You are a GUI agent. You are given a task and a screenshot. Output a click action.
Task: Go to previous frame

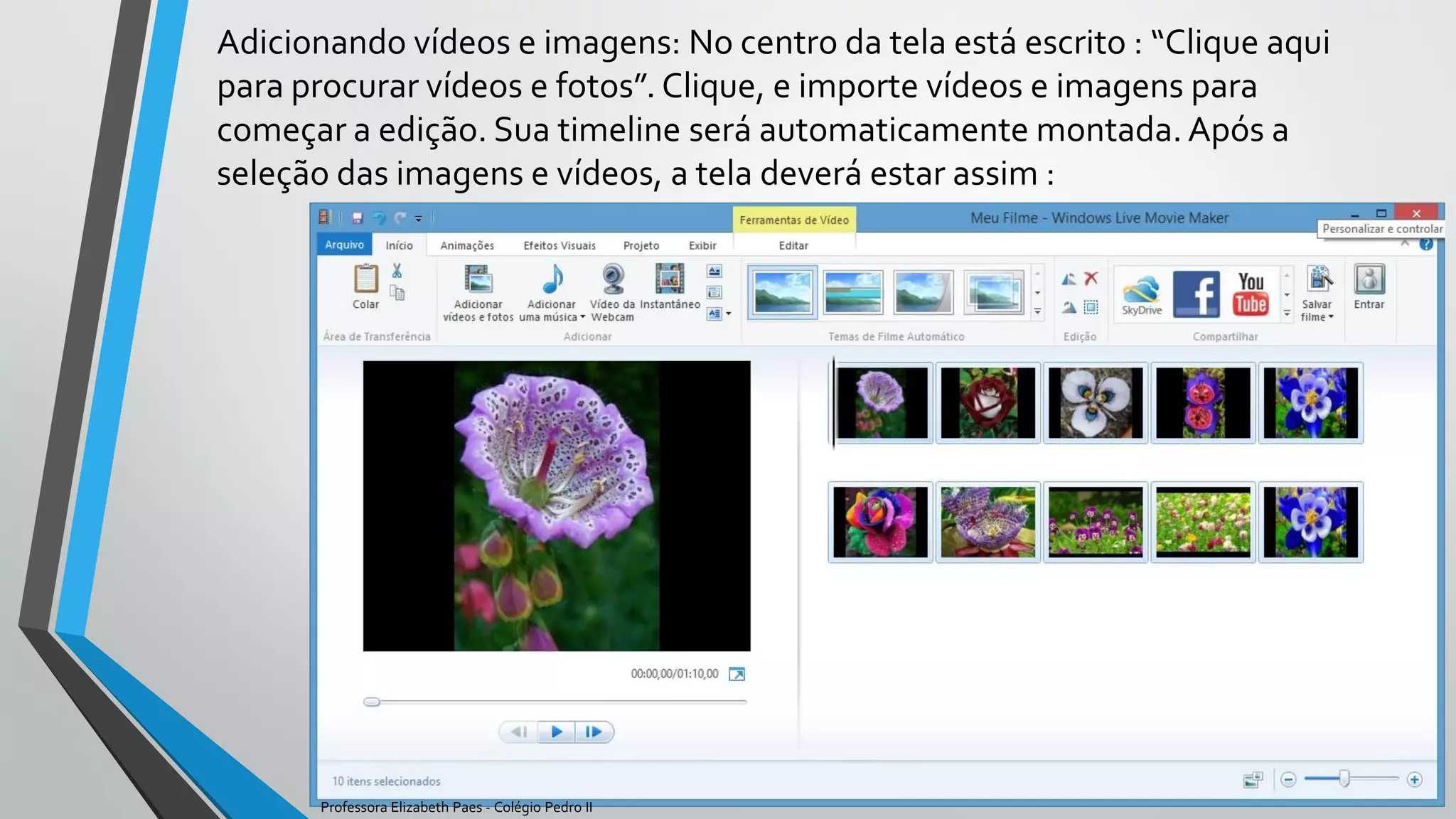[x=520, y=732]
